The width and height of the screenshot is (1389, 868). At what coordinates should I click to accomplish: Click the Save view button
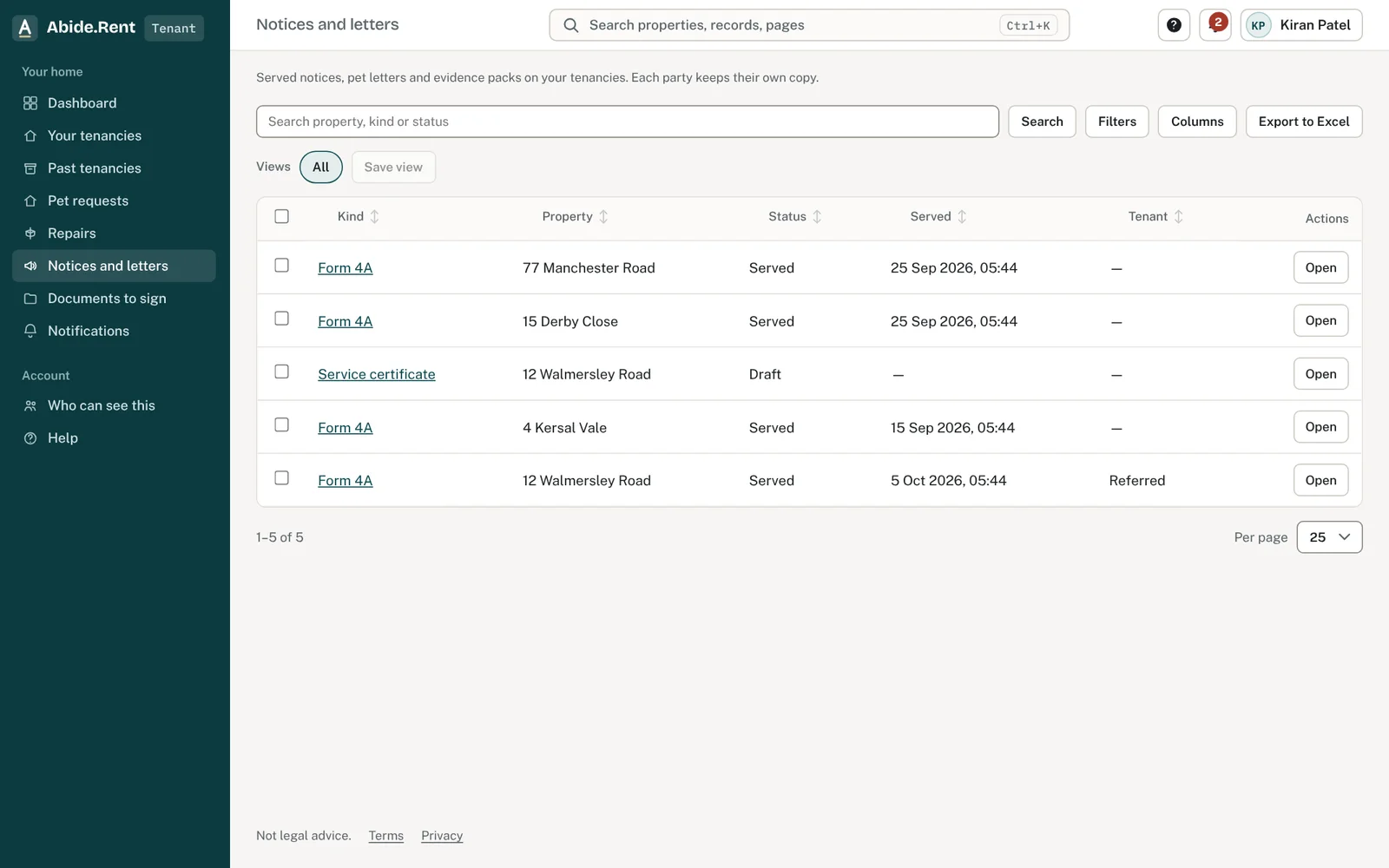[393, 168]
